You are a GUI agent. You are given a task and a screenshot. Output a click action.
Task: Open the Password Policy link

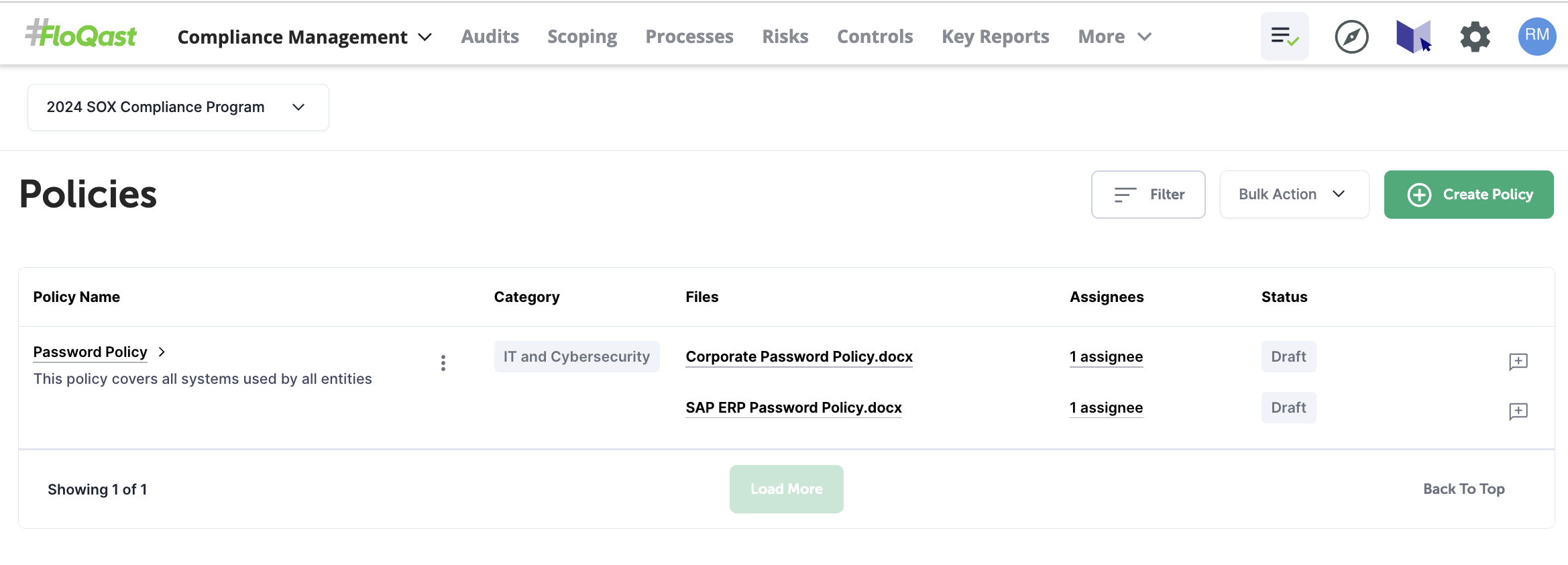[90, 352]
